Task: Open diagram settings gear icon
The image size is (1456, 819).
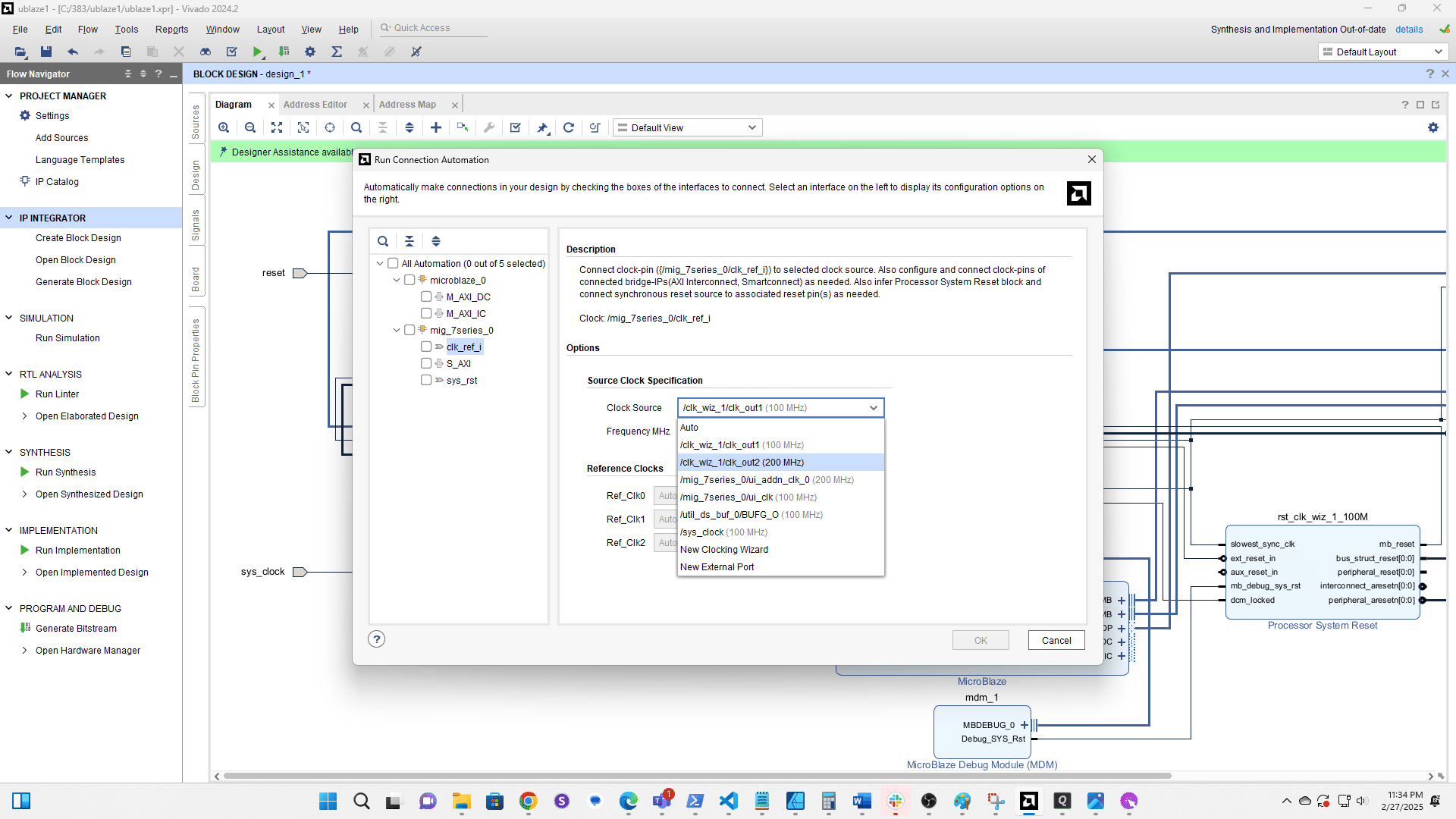Action: (1432, 127)
